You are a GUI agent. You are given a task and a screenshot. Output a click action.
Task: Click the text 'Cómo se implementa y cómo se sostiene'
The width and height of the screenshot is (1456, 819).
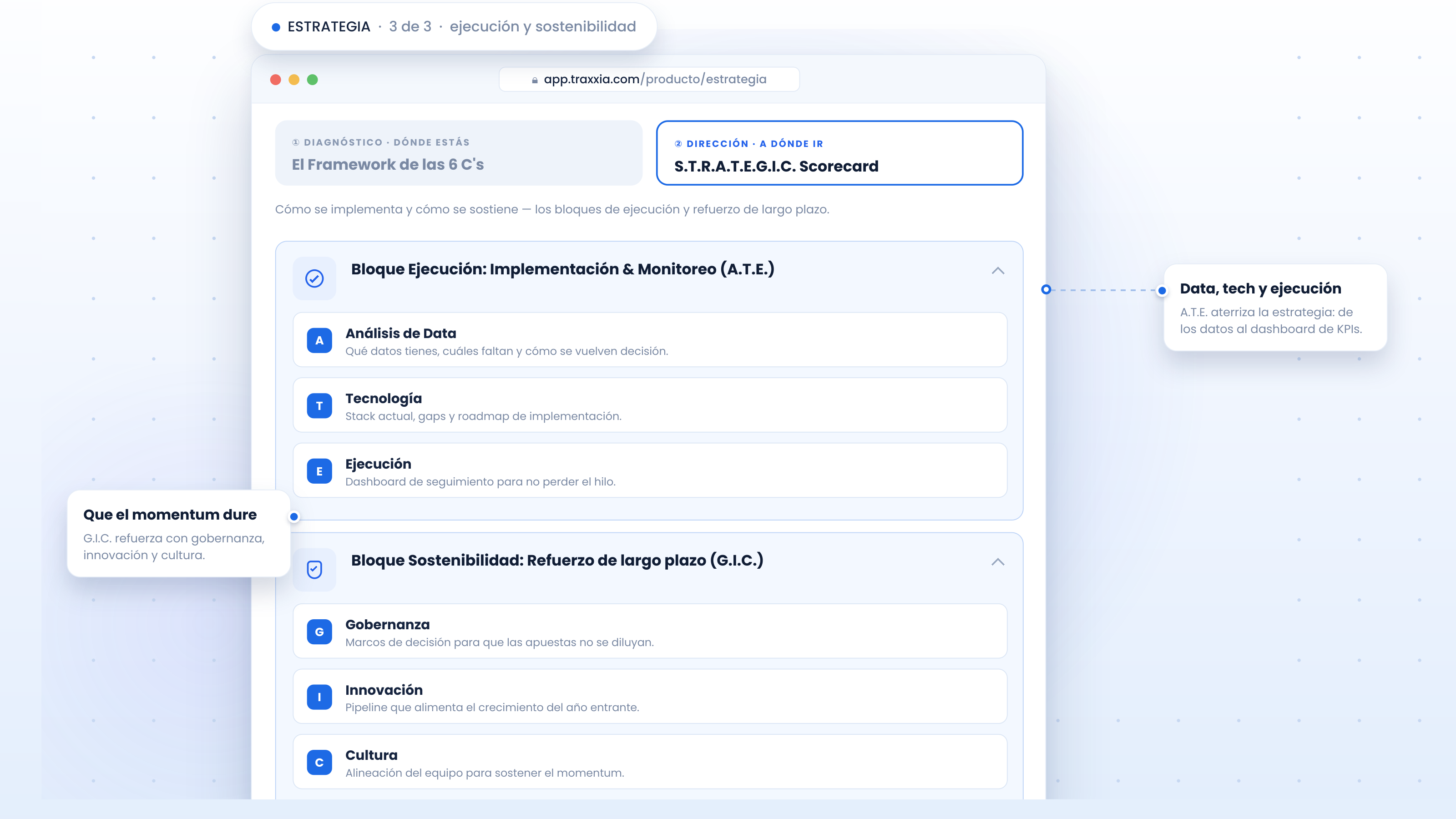tap(396, 209)
